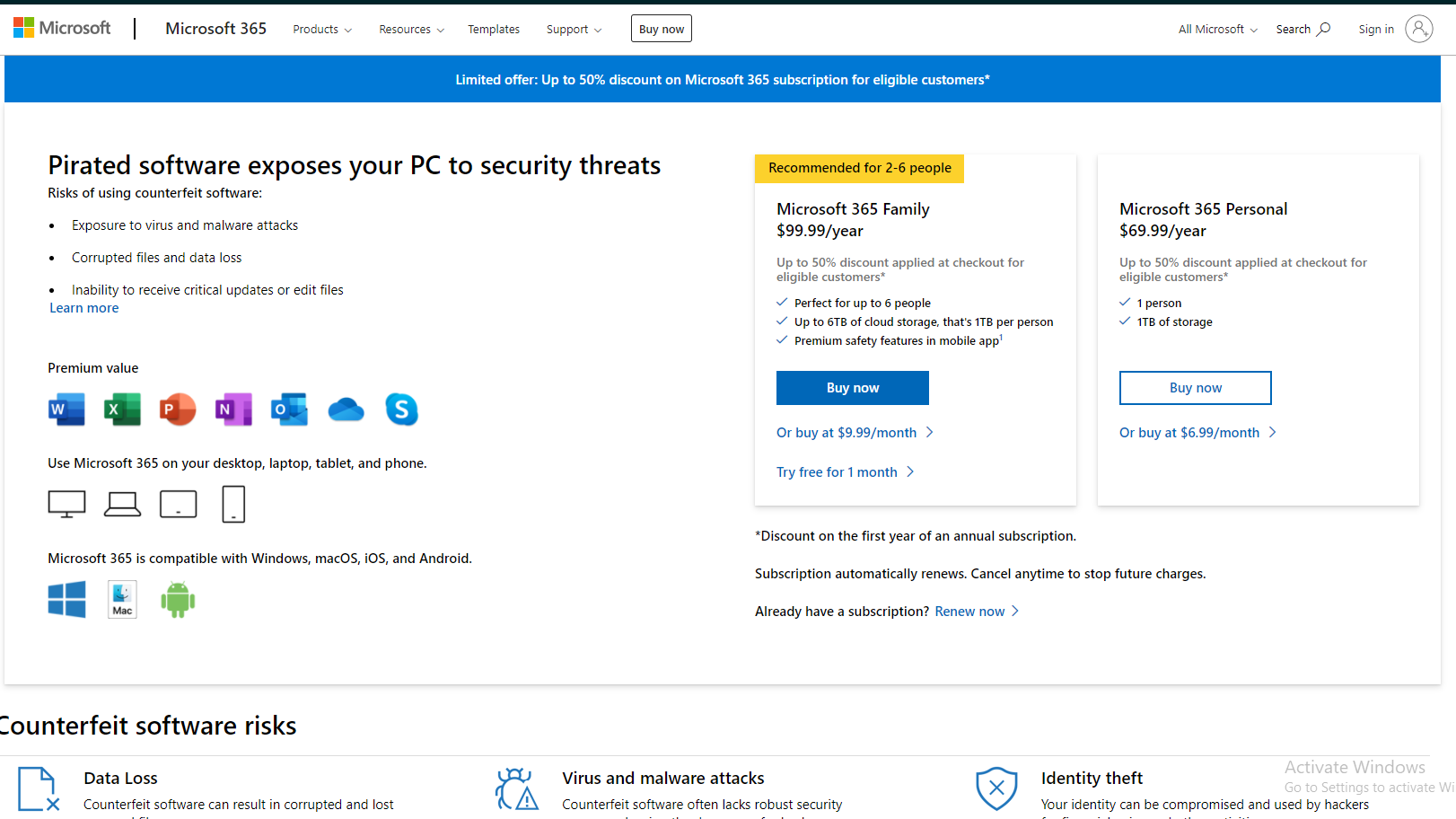The image size is (1456, 819).
Task: Click the OneNote app icon
Action: pyautogui.click(x=233, y=409)
